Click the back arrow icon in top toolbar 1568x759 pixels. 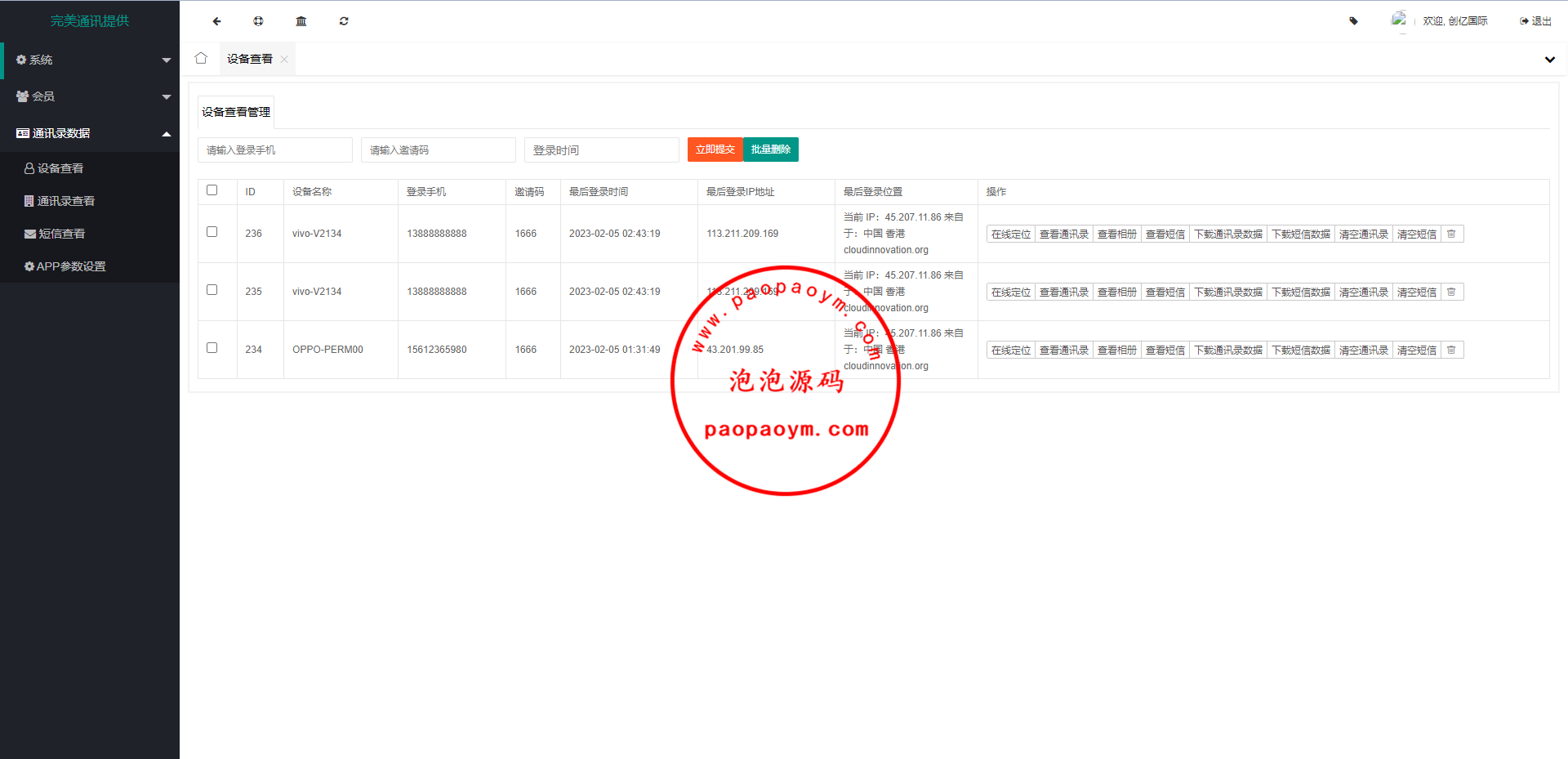tap(216, 21)
